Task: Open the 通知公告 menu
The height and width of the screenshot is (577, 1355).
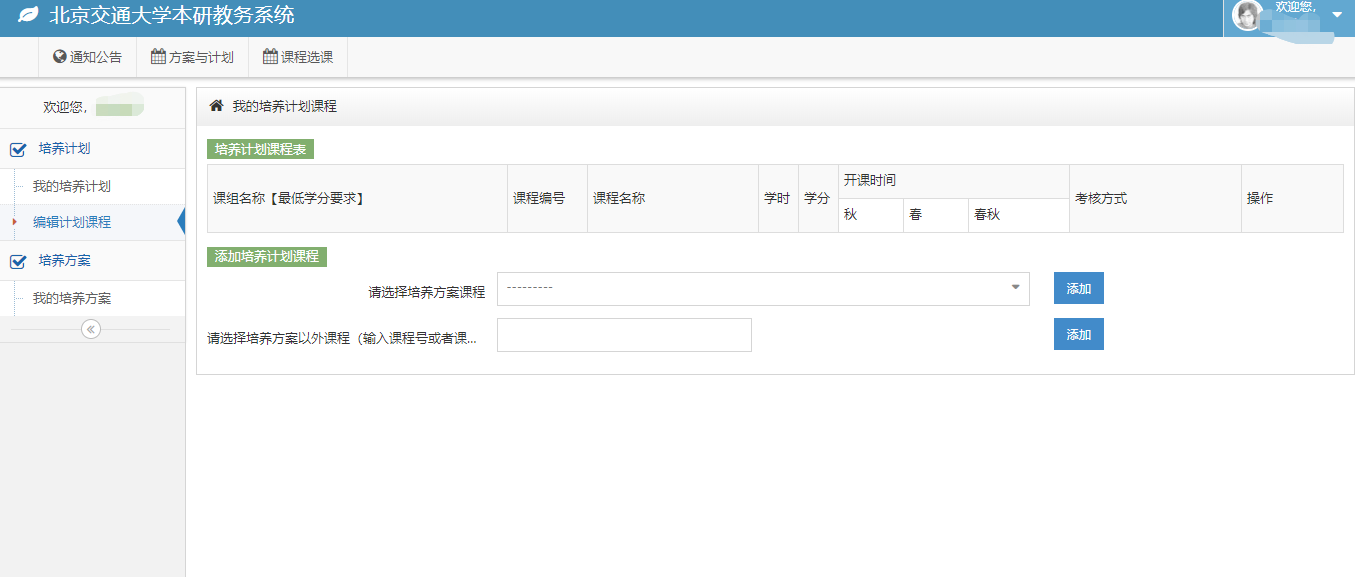Action: (87, 57)
